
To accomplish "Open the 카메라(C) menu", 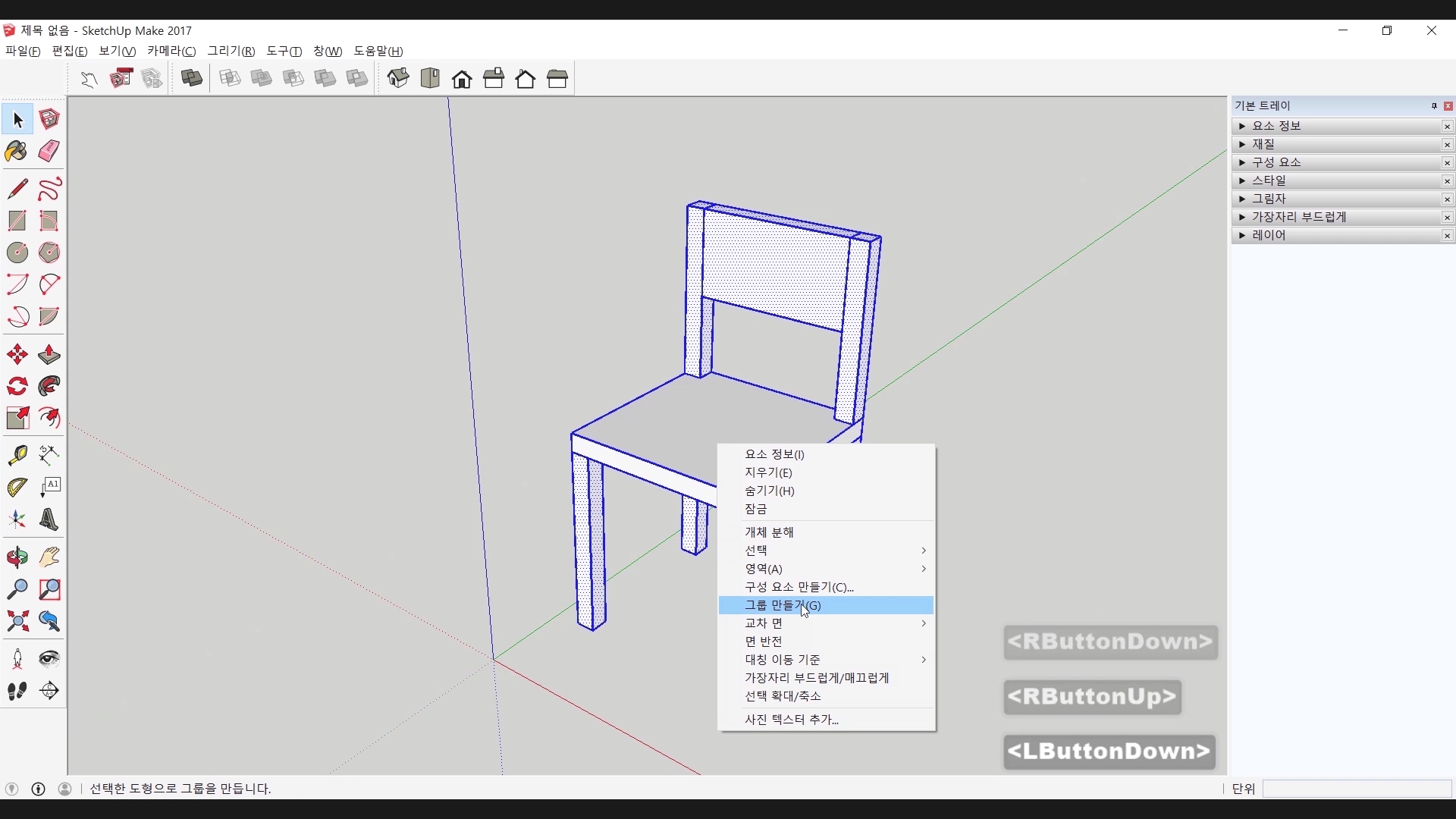I will [171, 51].
